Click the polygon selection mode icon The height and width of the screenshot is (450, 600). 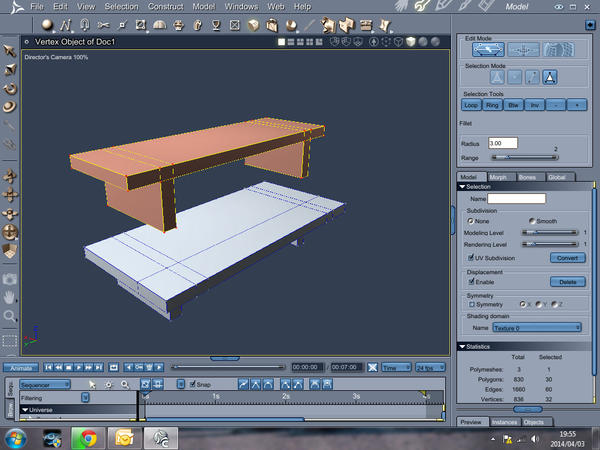point(550,77)
